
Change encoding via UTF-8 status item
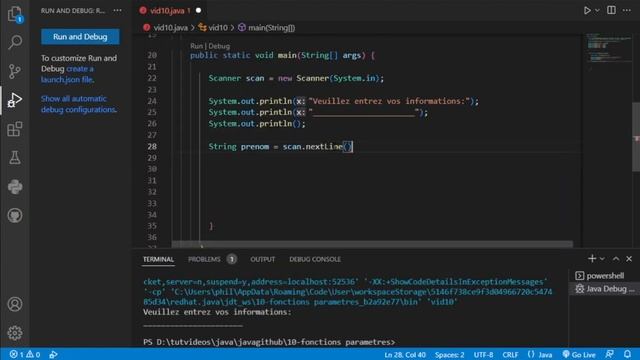click(x=483, y=355)
